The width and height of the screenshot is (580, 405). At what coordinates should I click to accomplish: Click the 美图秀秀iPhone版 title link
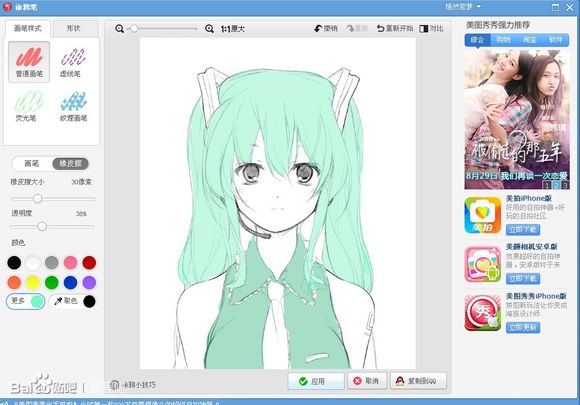tap(536, 296)
